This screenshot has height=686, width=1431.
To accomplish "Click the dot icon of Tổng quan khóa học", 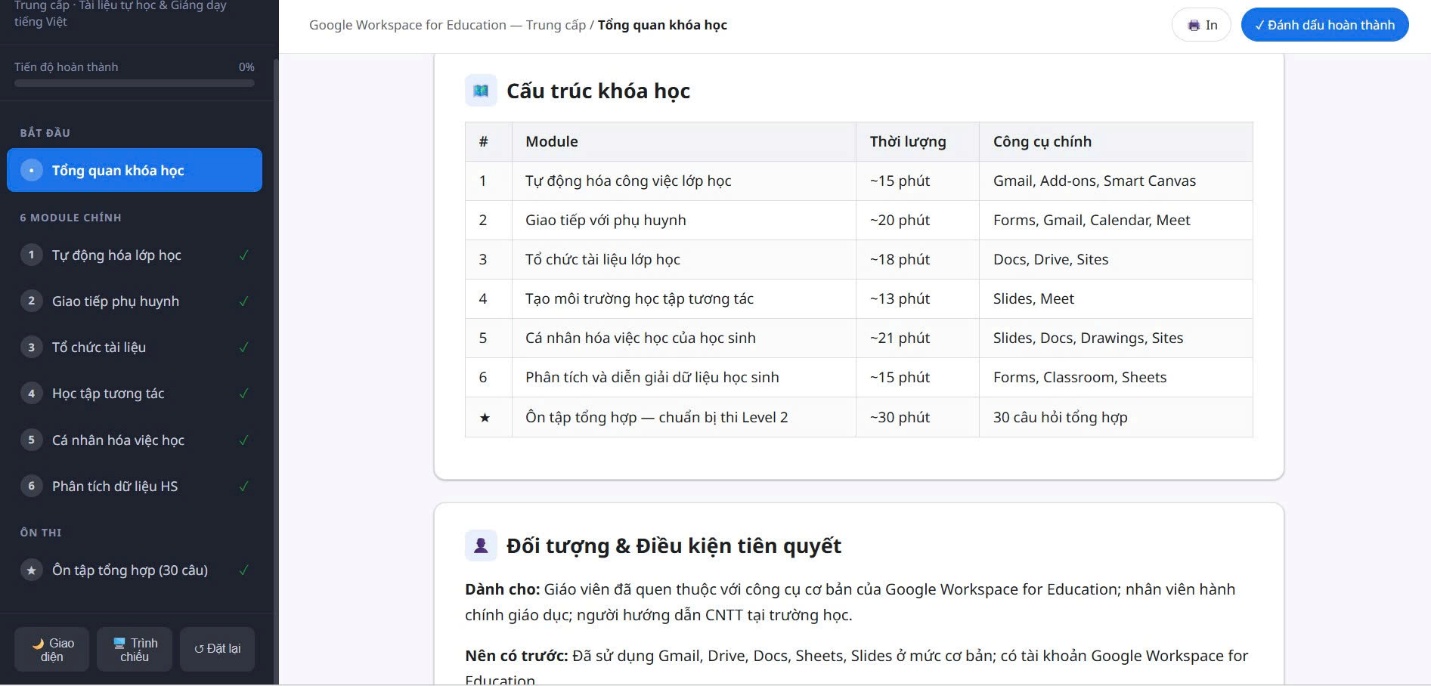I will coord(31,170).
